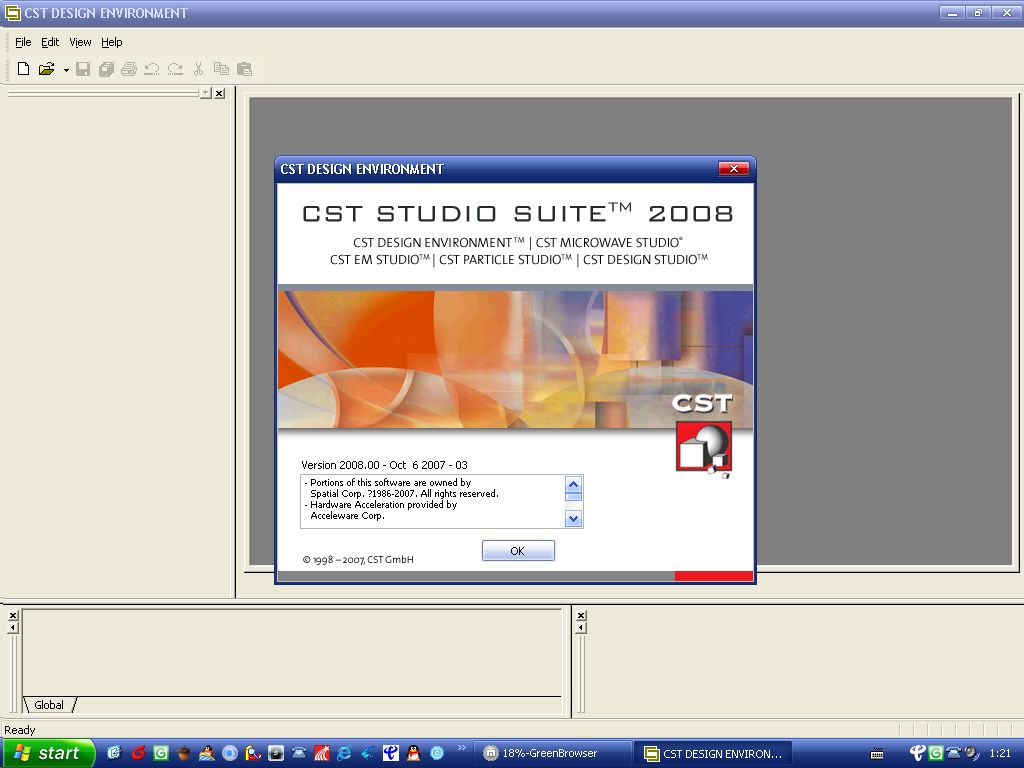Launch the blue document quick launch icon
This screenshot has width=1024, height=768.
tap(114, 753)
